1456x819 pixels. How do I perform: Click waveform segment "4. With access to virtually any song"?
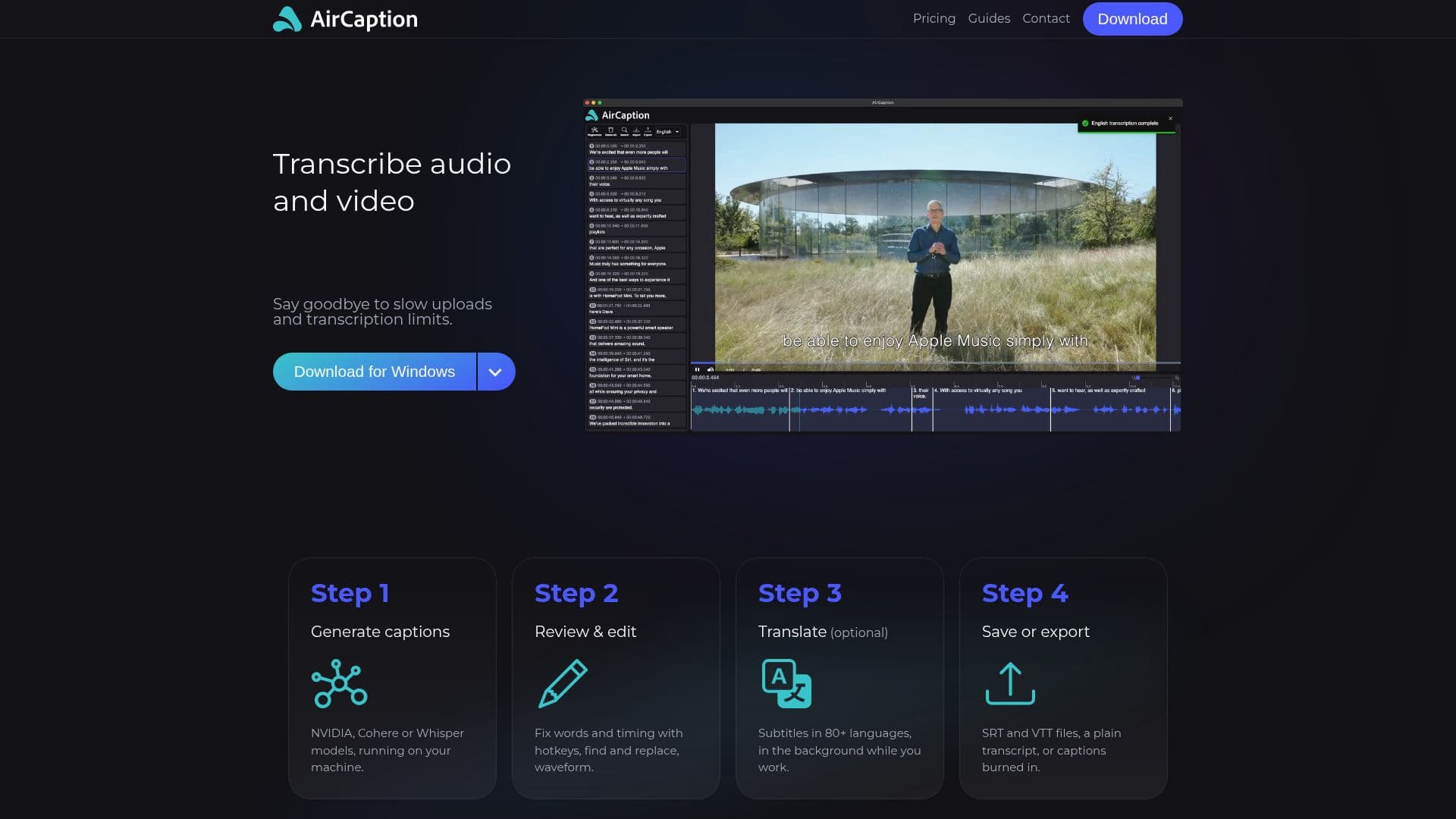(x=991, y=409)
